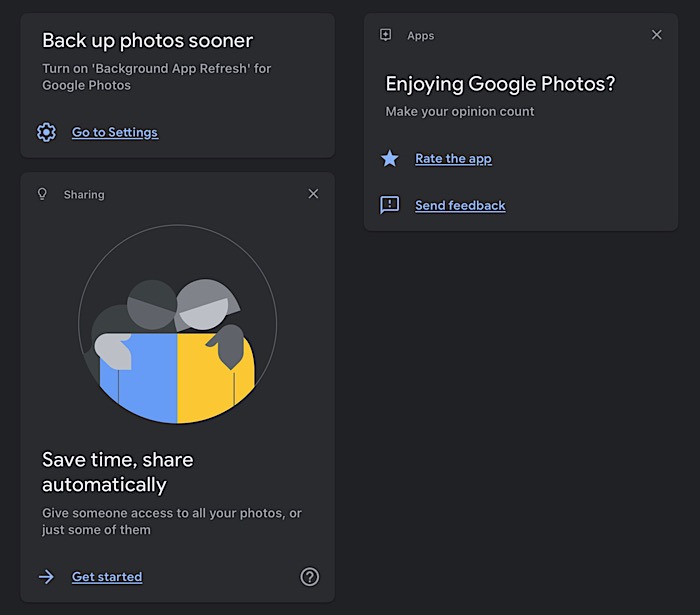Click the 'Give someone access to all your photos' text
Image resolution: width=700 pixels, height=615 pixels.
pos(172,521)
